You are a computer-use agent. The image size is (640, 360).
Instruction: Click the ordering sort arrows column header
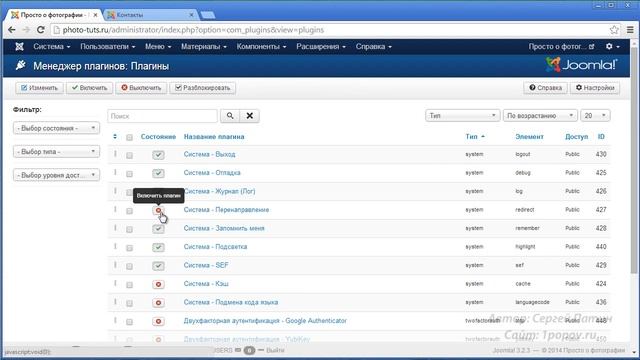click(115, 137)
